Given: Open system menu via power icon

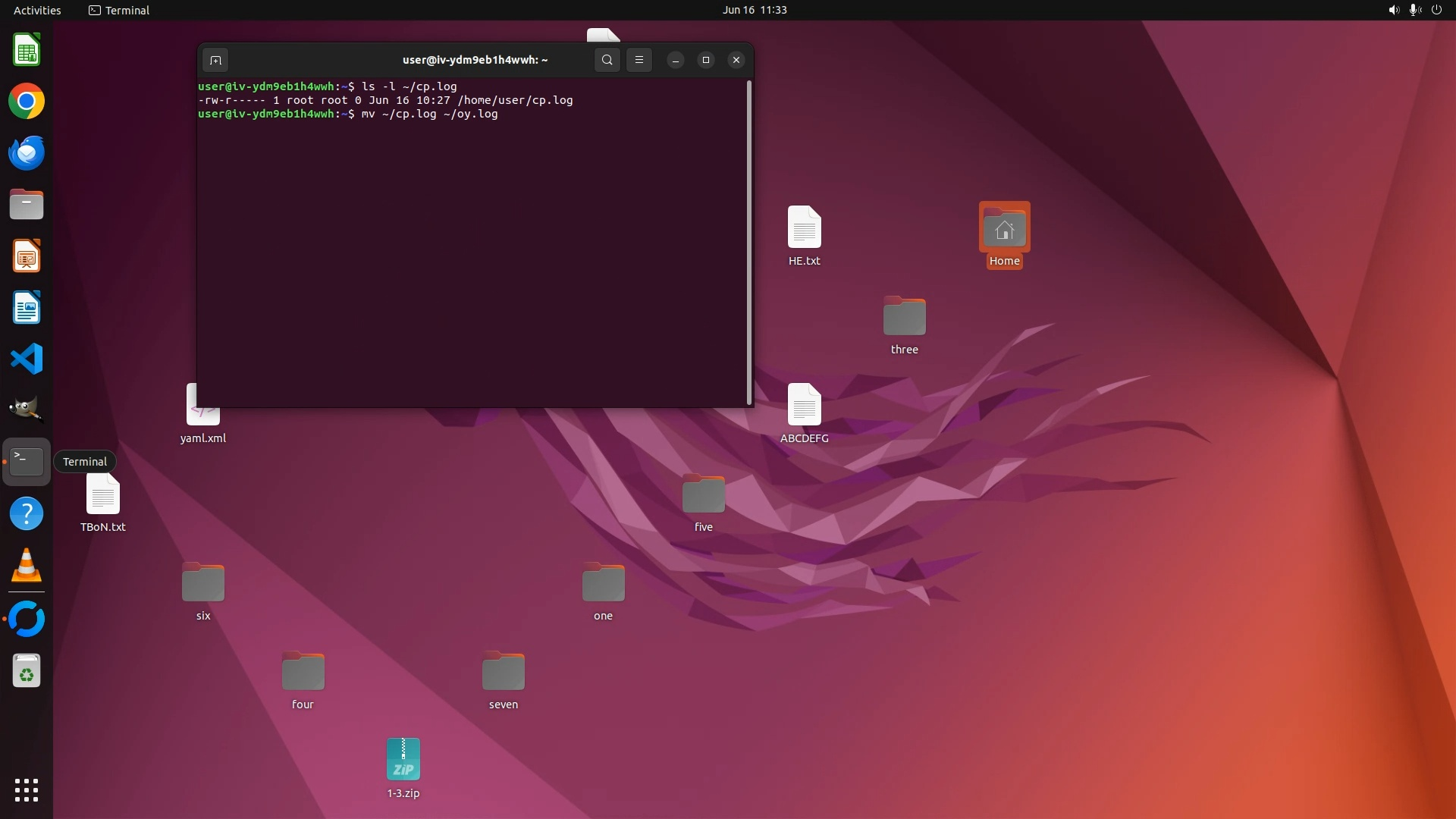Looking at the screenshot, I should pyautogui.click(x=1436, y=10).
